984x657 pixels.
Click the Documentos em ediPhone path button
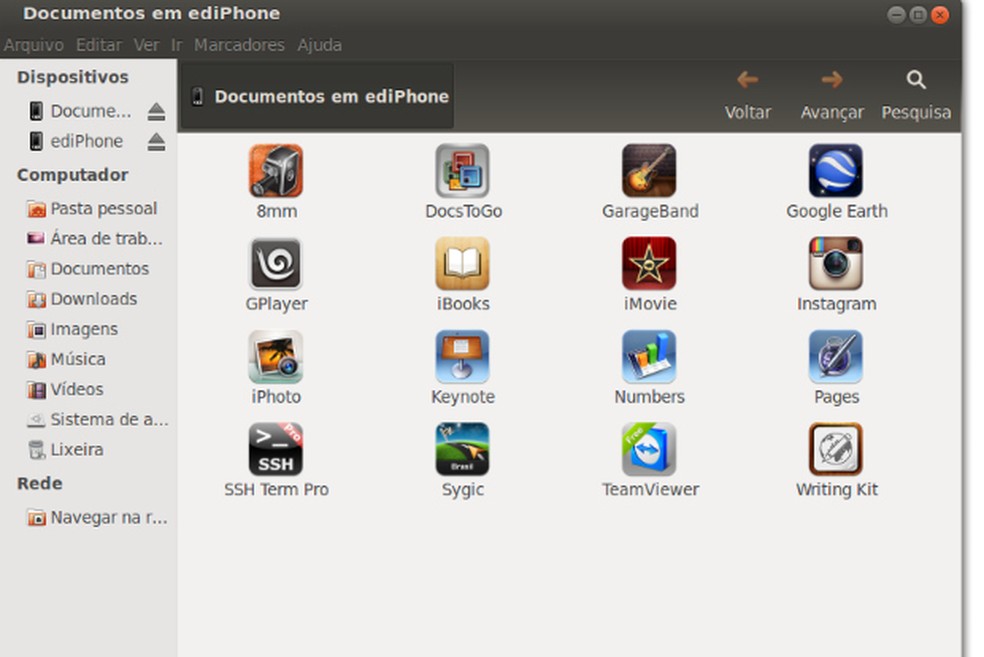pos(318,97)
